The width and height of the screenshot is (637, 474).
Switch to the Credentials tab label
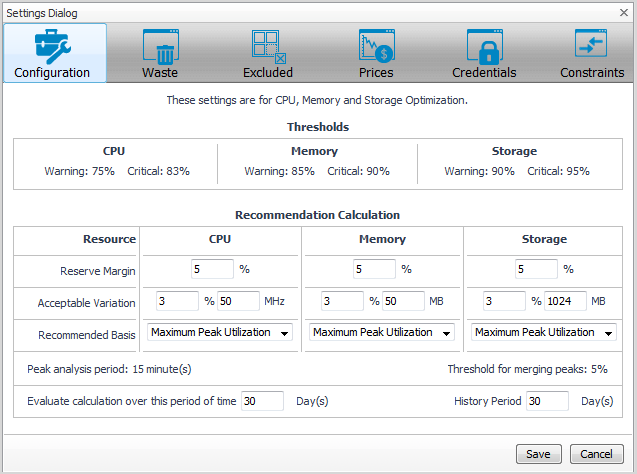(x=484, y=72)
